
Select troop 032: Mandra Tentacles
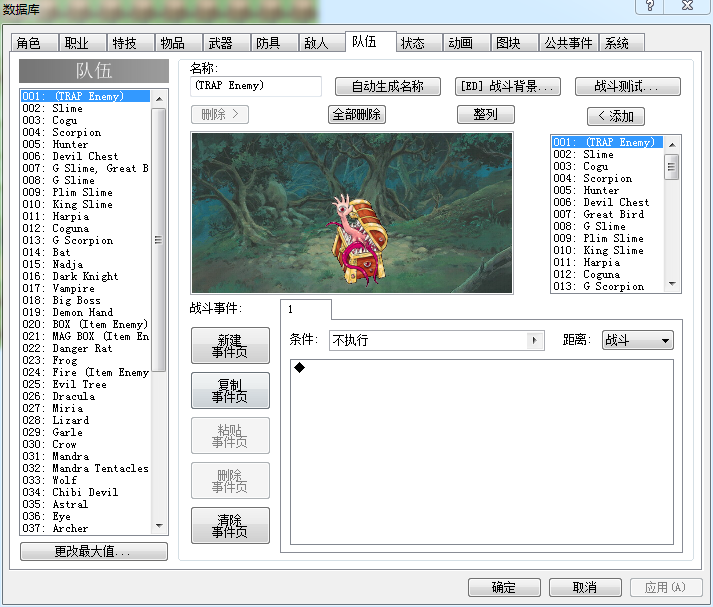[85, 468]
